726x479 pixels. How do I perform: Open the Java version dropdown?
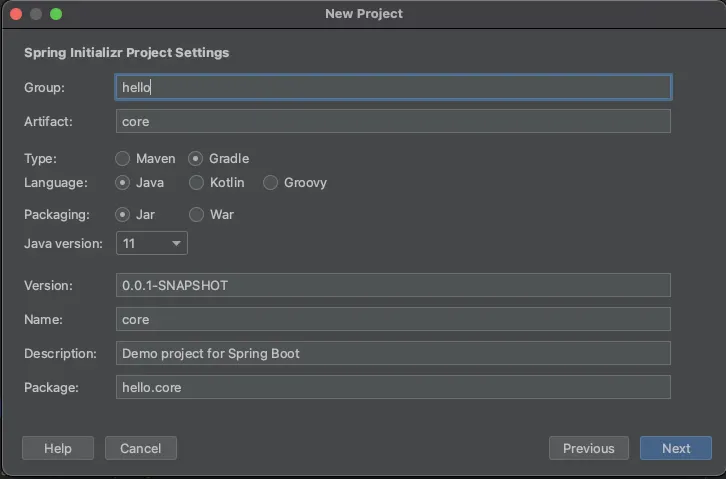click(x=152, y=243)
